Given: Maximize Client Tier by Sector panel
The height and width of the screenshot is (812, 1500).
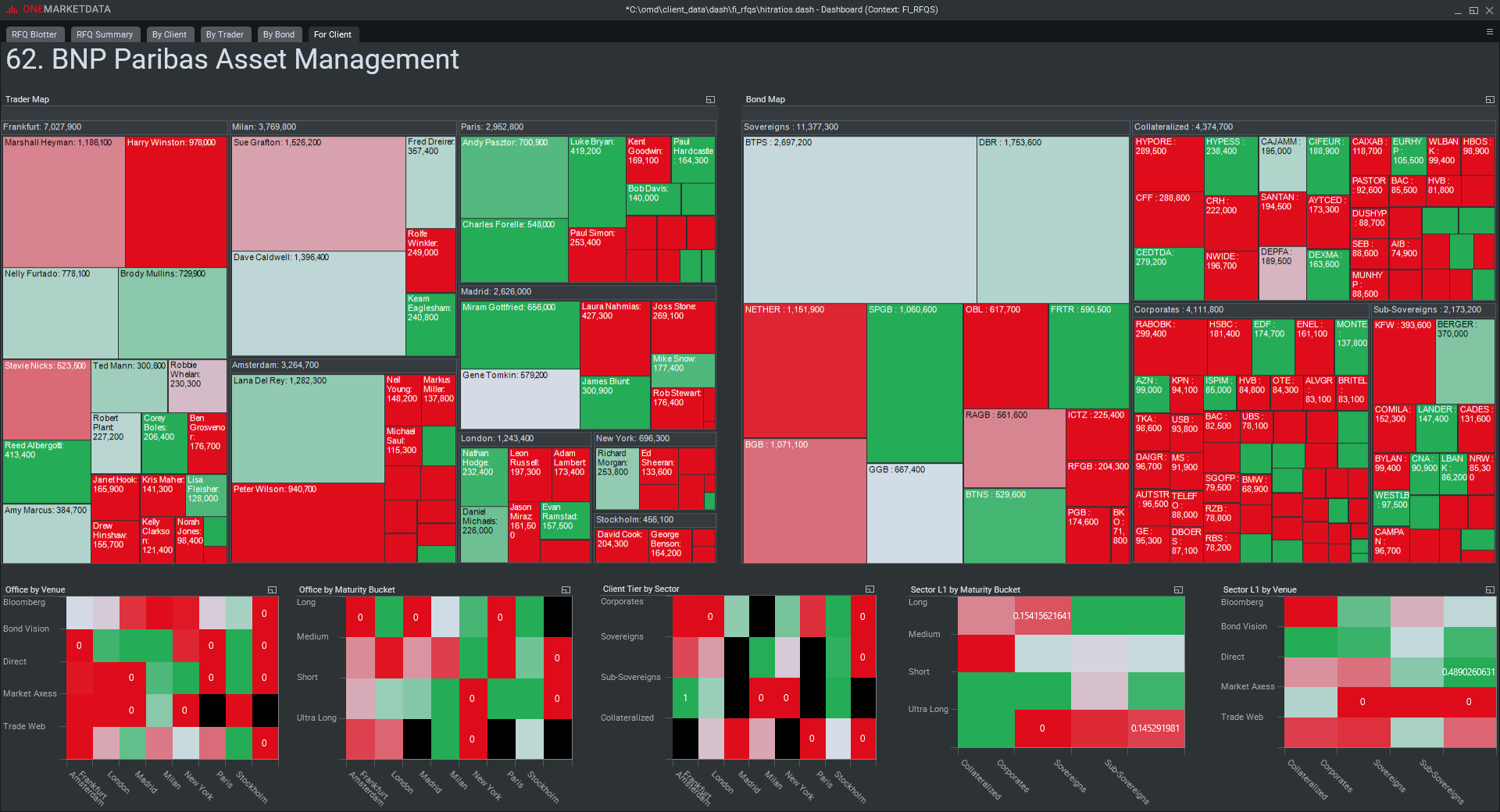Looking at the screenshot, I should pyautogui.click(x=870, y=589).
